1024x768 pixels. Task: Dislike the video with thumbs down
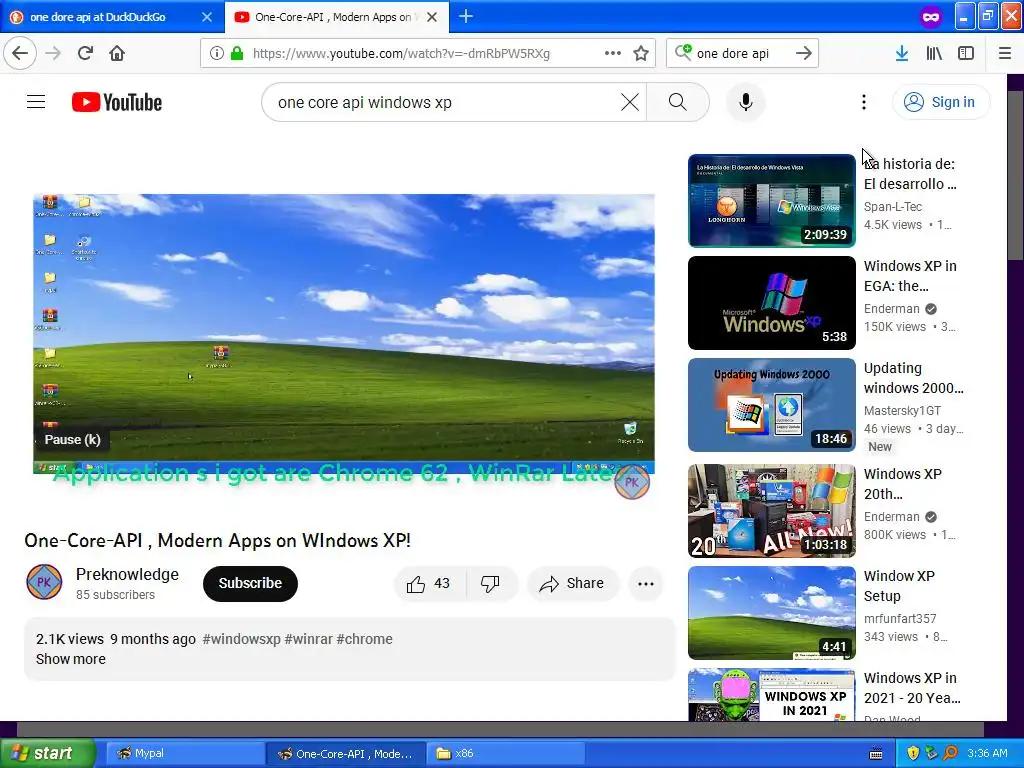(491, 584)
